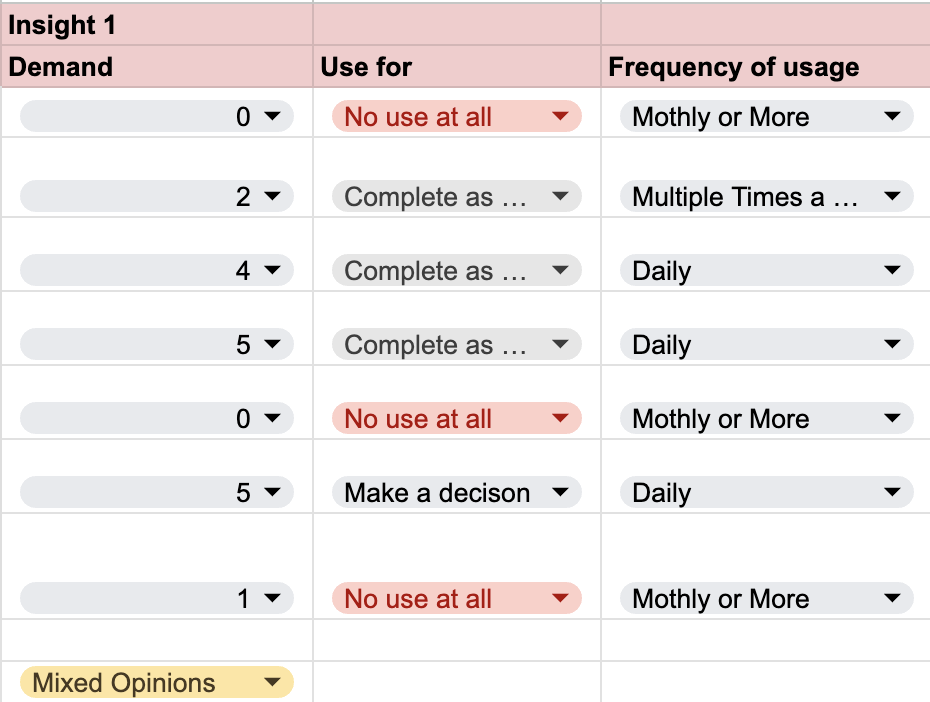Open the Make a decison dropdown
This screenshot has width=930, height=702.
click(457, 492)
